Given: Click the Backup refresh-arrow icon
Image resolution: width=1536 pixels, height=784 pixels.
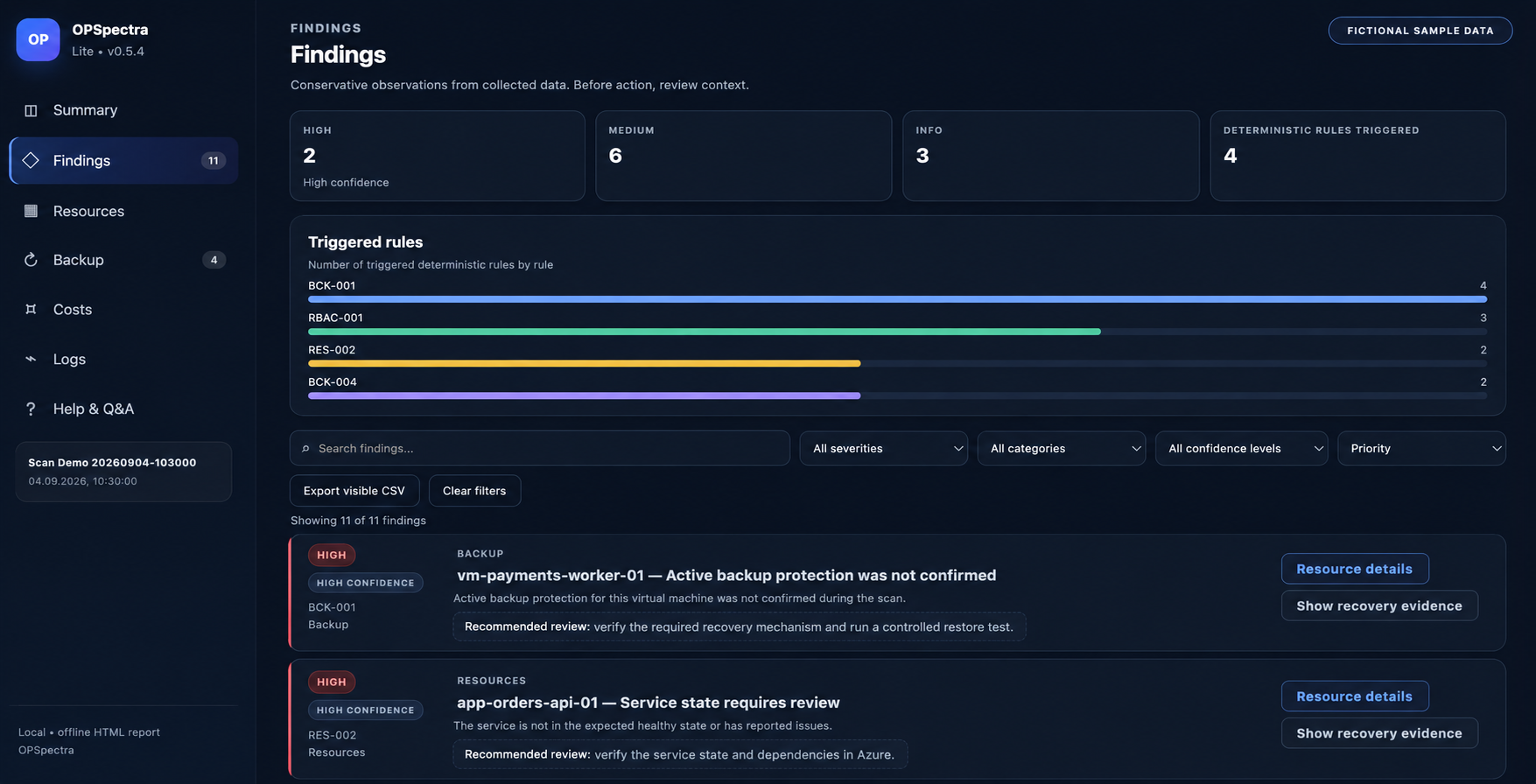Looking at the screenshot, I should pos(31,260).
